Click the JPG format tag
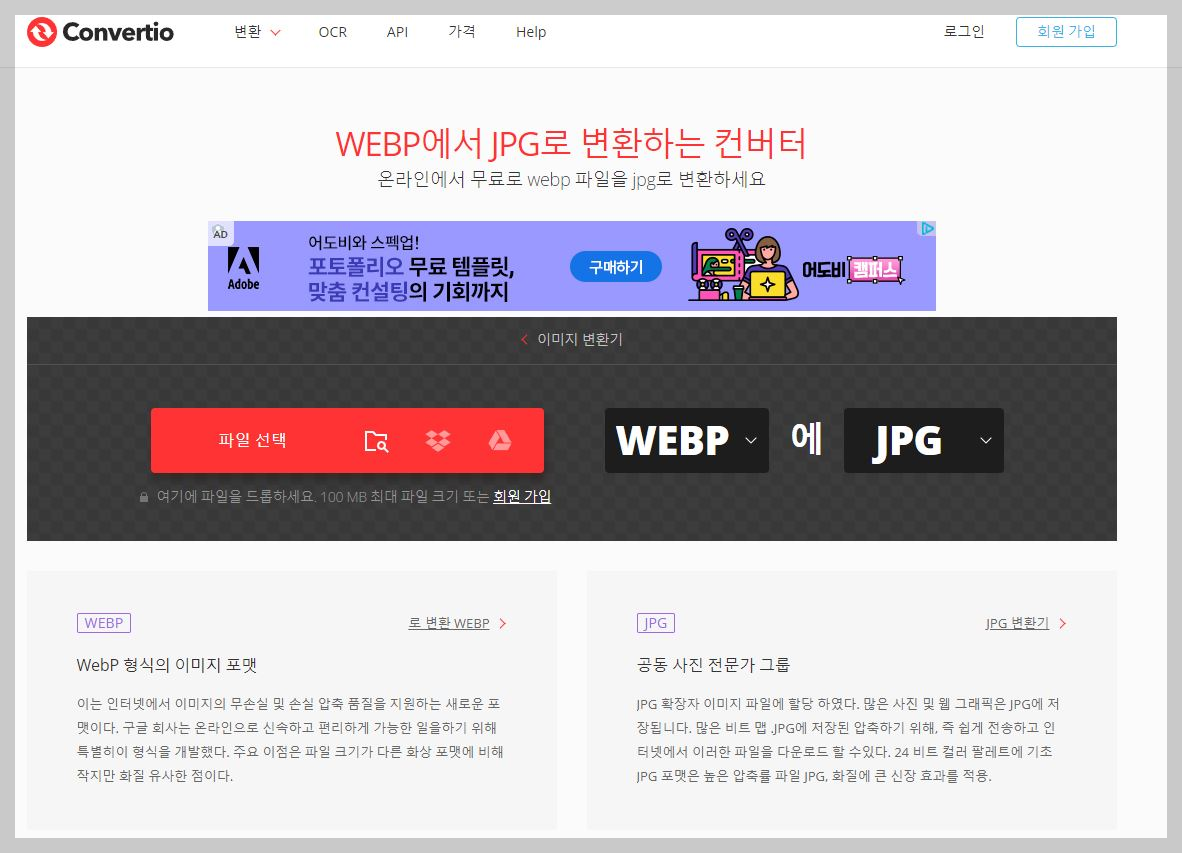1182x853 pixels. click(x=655, y=623)
